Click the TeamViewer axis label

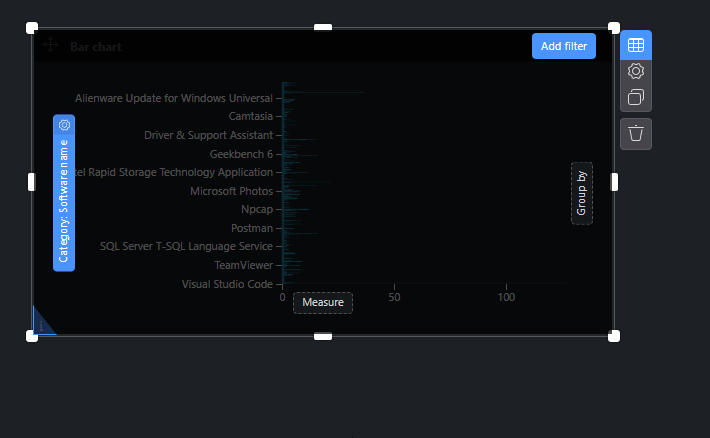point(244,265)
